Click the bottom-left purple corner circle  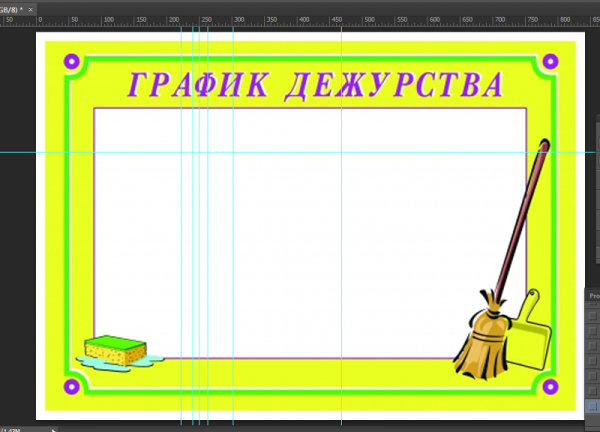click(x=71, y=385)
